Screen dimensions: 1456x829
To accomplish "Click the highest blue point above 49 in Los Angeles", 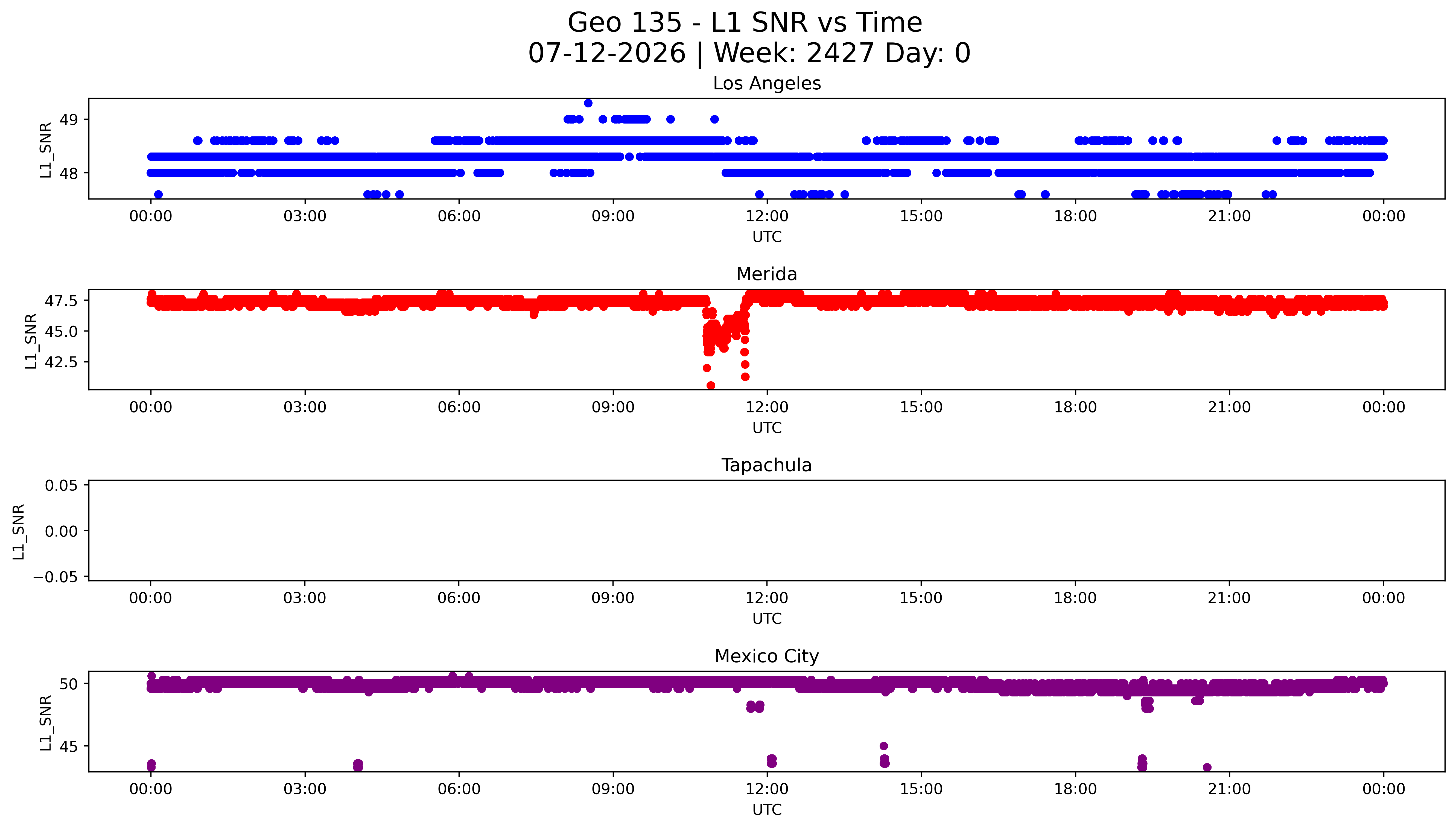I will [588, 103].
